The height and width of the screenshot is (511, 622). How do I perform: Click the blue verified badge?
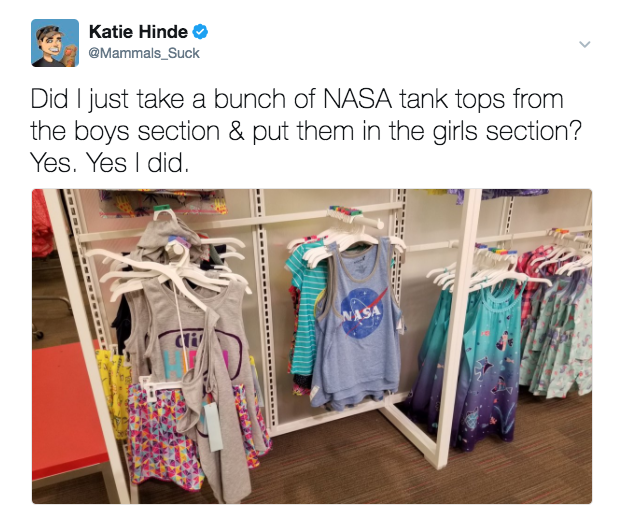pyautogui.click(x=200, y=33)
